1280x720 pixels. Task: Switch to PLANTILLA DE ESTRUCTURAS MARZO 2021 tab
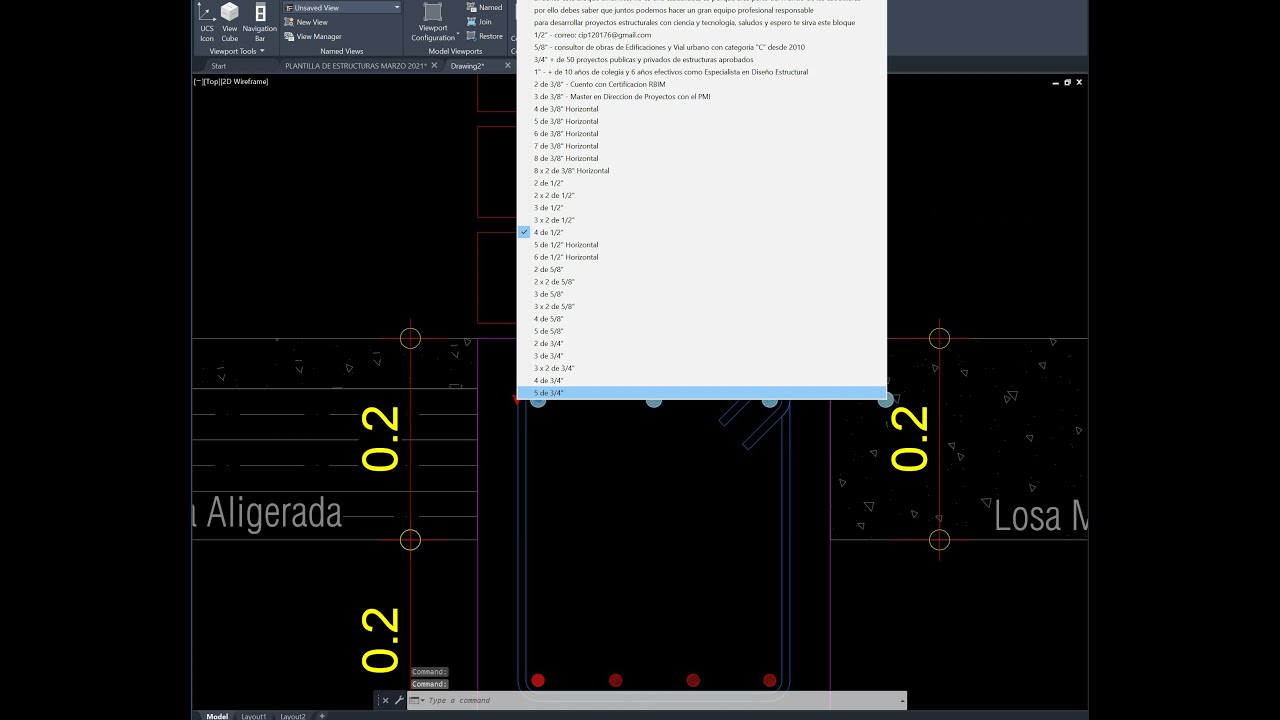click(355, 66)
